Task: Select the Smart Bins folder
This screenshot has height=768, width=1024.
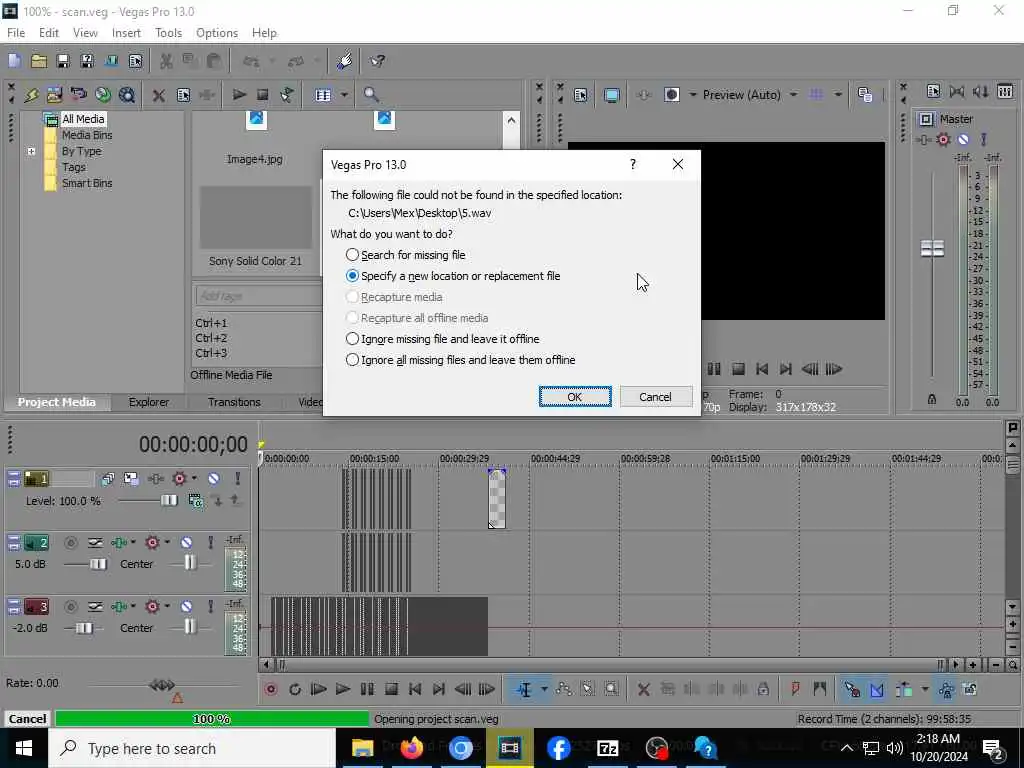Action: [x=87, y=184]
